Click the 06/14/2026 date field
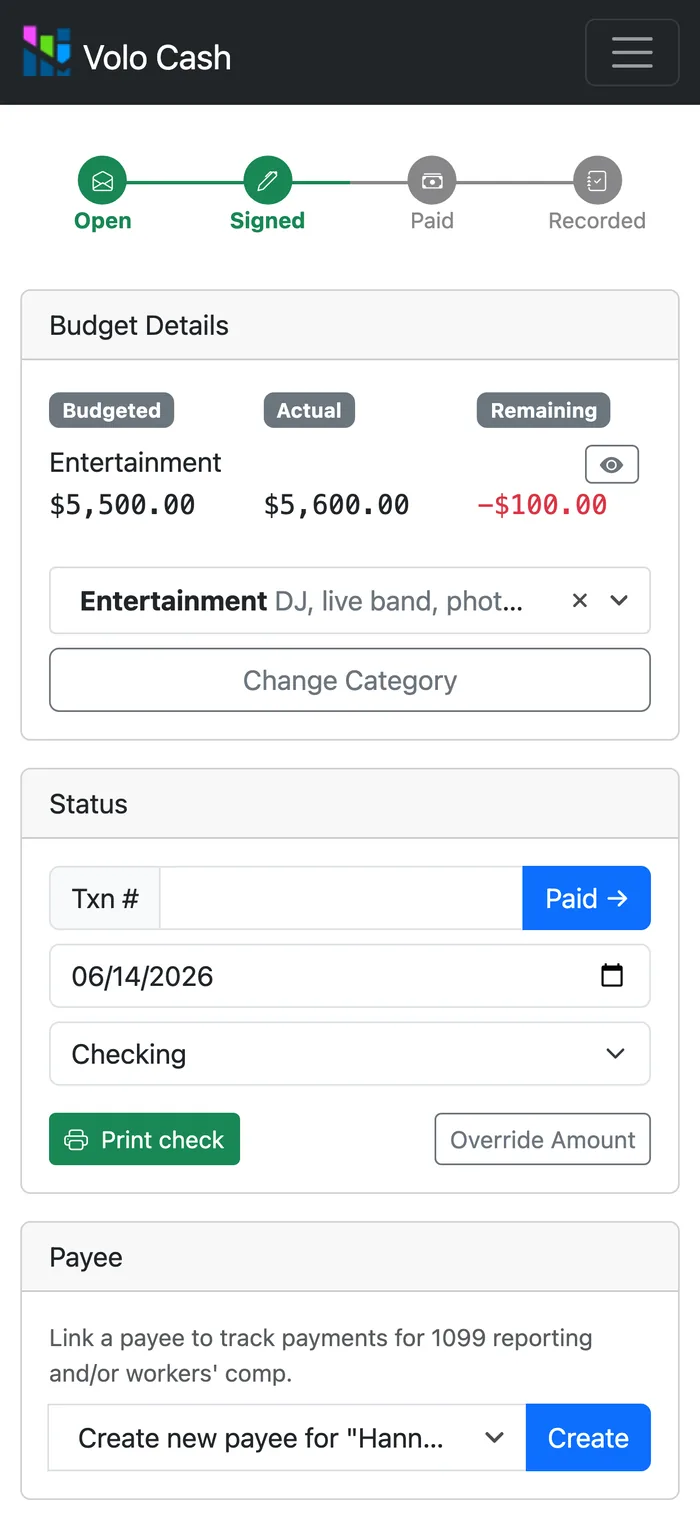Viewport: 700px width, 1522px height. tap(350, 976)
